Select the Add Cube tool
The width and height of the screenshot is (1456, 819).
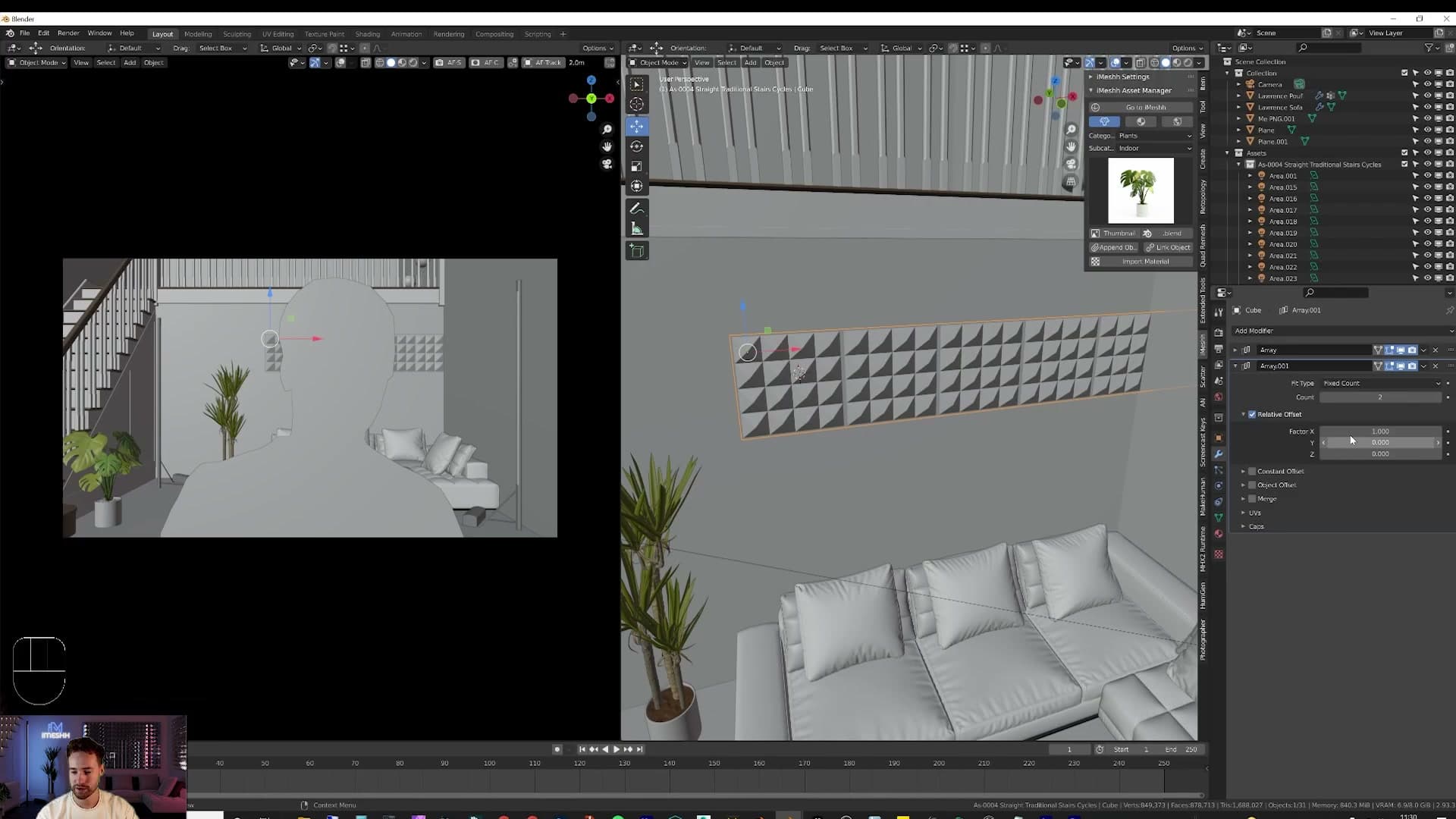636,251
